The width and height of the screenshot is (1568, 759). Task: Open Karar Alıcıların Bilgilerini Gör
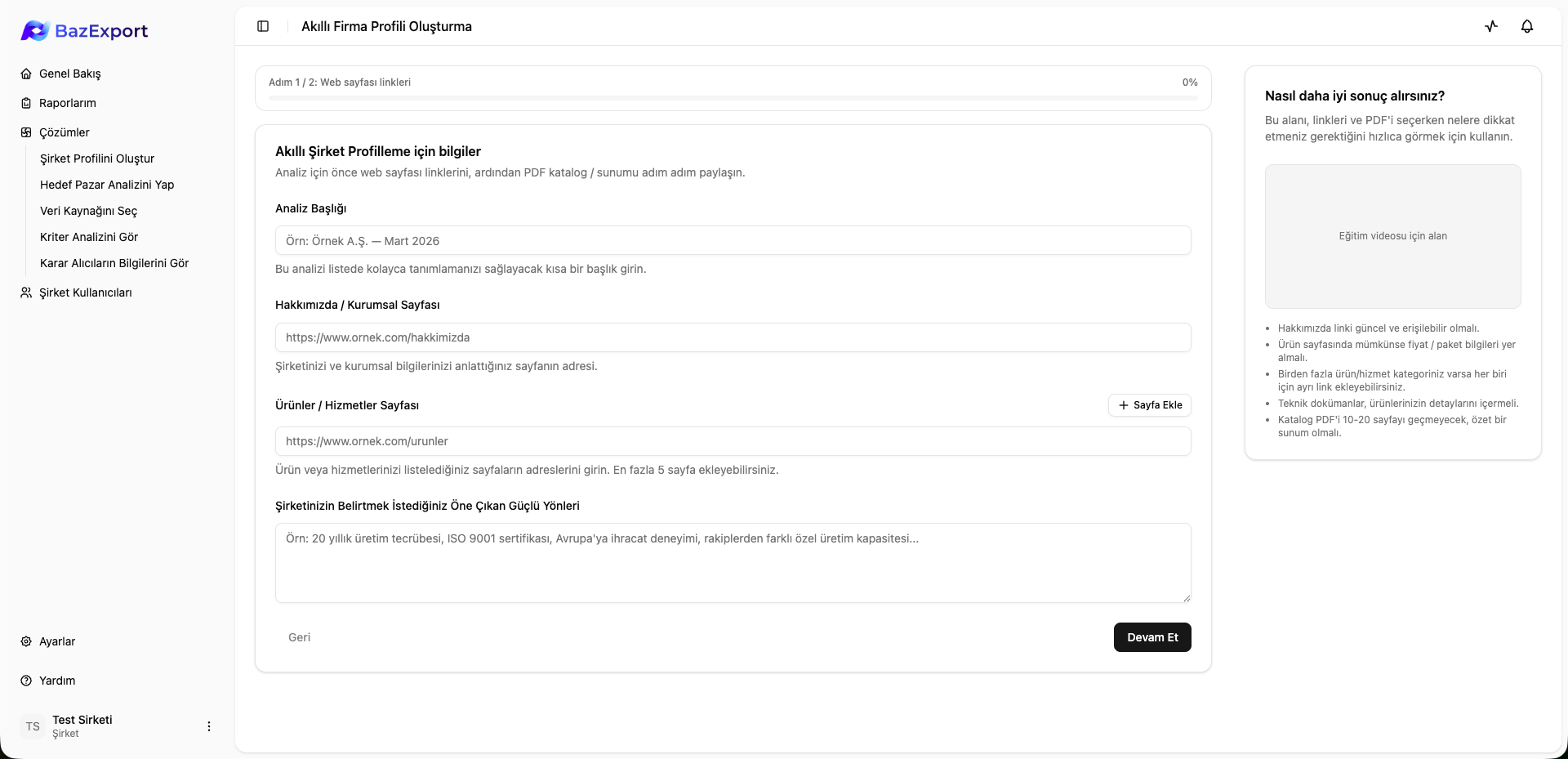(114, 263)
